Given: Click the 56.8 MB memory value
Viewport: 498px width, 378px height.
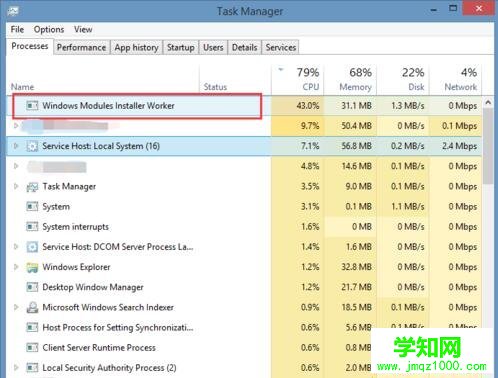Looking at the screenshot, I should click(x=356, y=146).
